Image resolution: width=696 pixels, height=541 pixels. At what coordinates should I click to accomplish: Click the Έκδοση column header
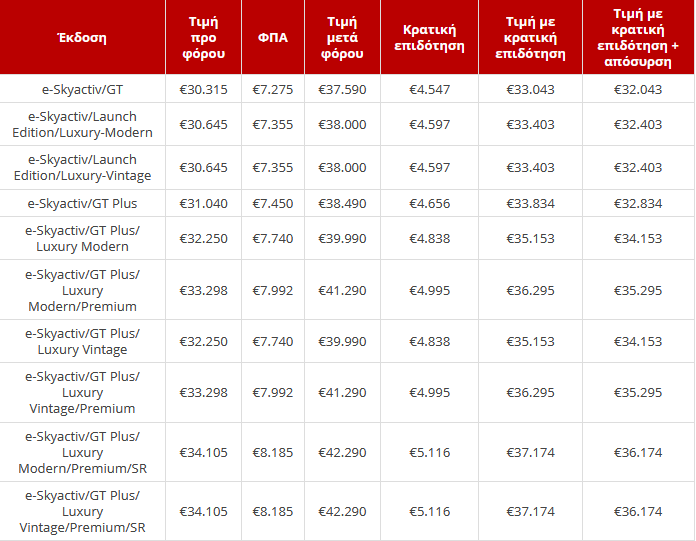(82, 38)
